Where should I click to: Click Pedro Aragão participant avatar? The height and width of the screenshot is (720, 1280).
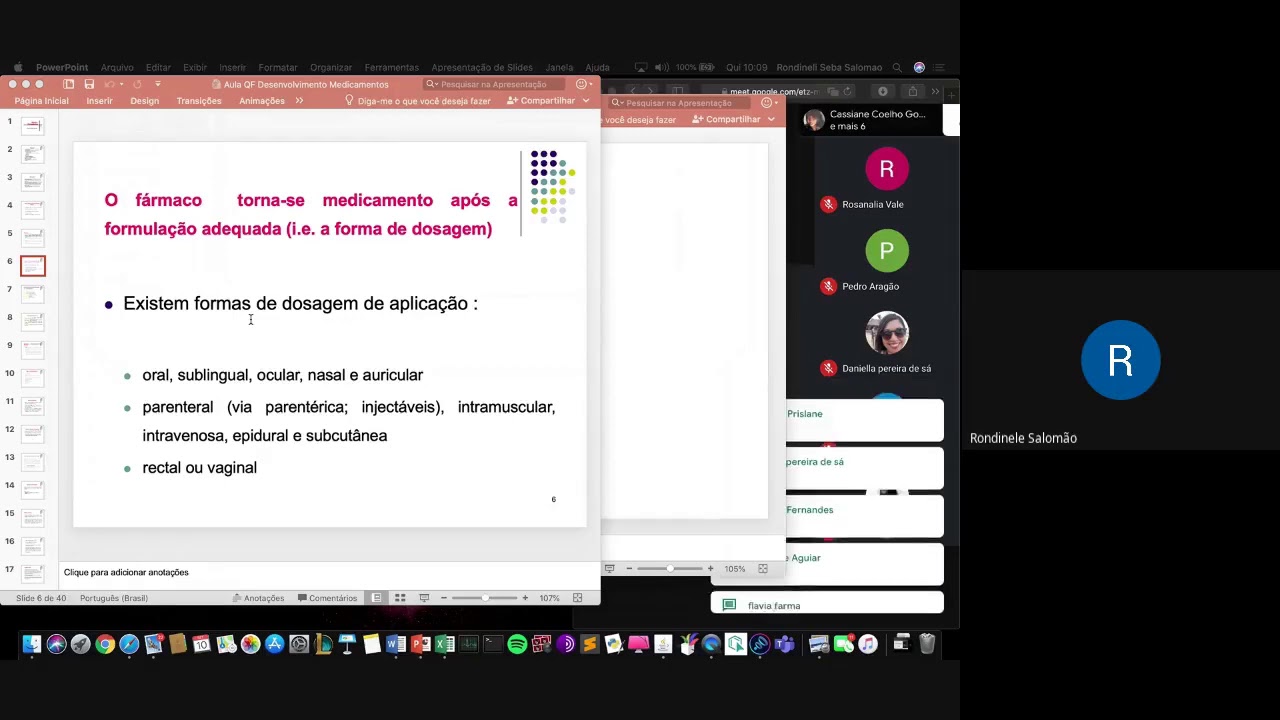(x=887, y=251)
